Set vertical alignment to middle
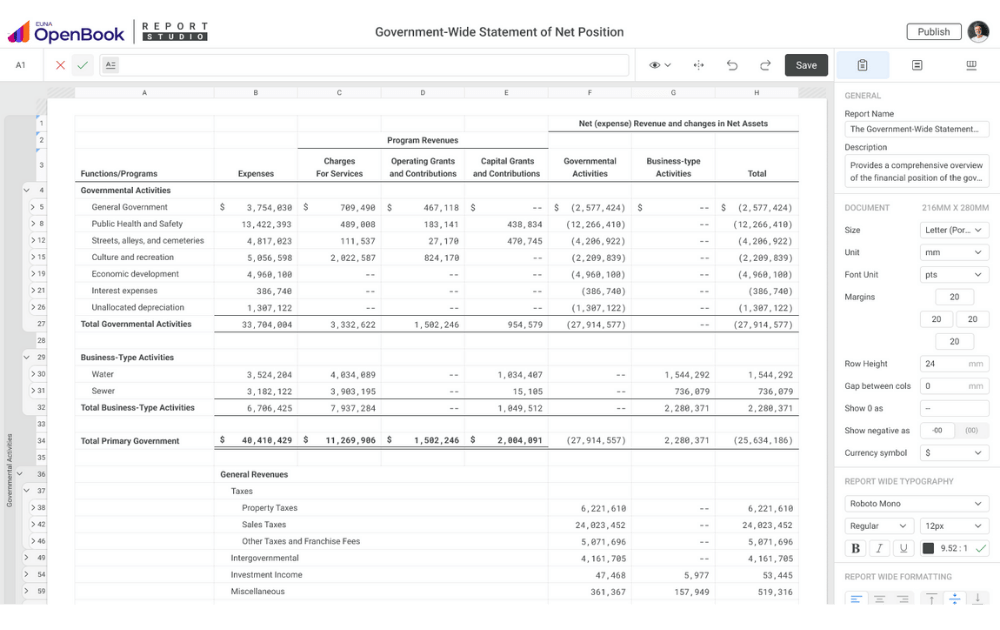Image resolution: width=1000 pixels, height=630 pixels. point(955,599)
